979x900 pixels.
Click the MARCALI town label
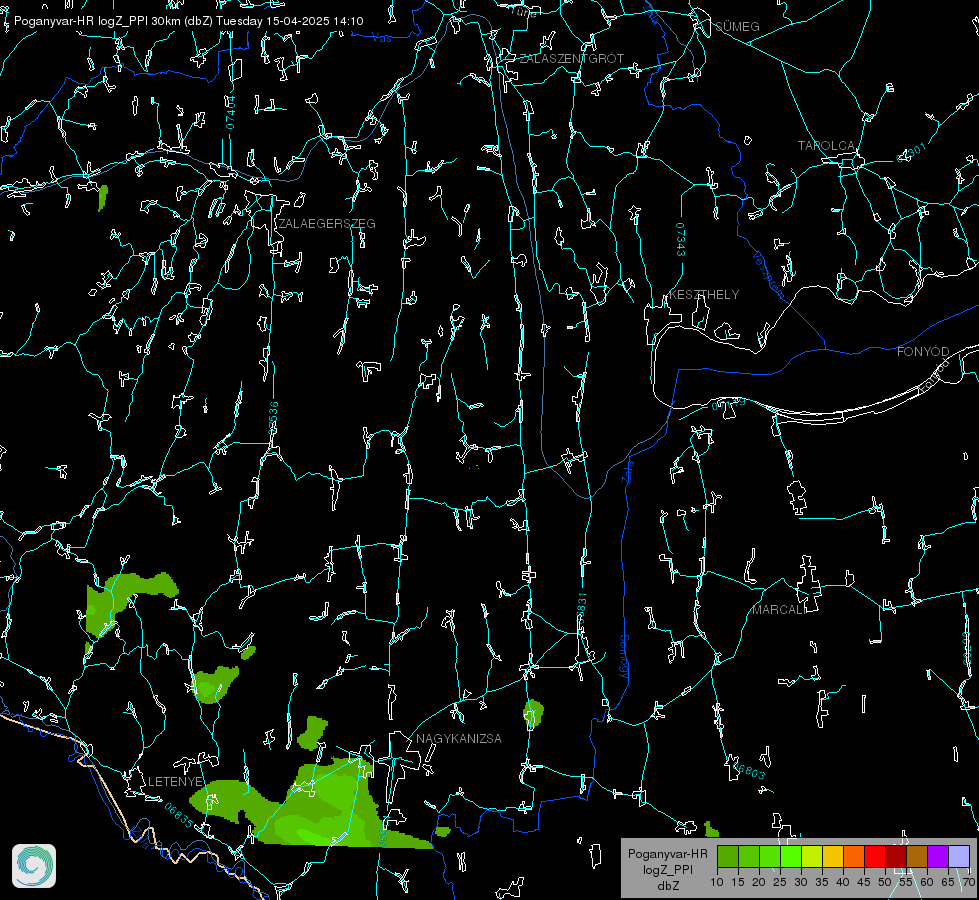point(779,610)
